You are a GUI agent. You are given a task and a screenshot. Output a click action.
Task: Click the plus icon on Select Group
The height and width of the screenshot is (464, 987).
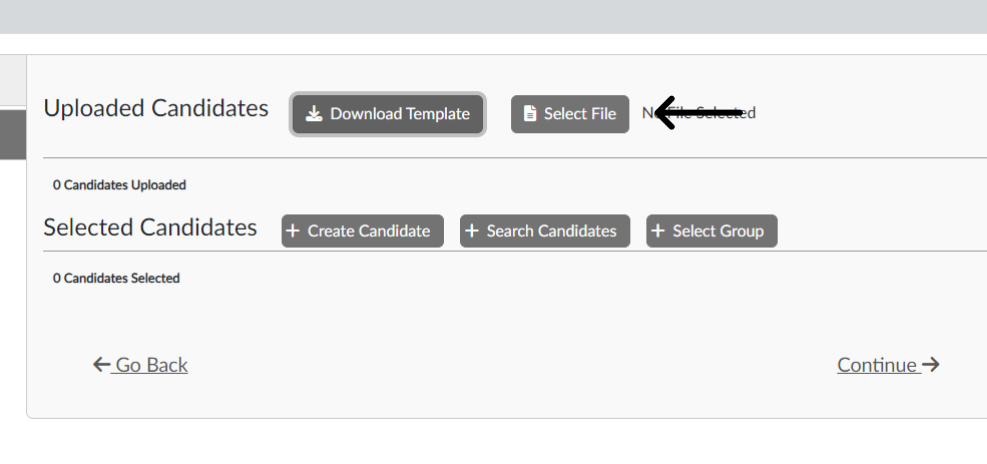pos(658,231)
